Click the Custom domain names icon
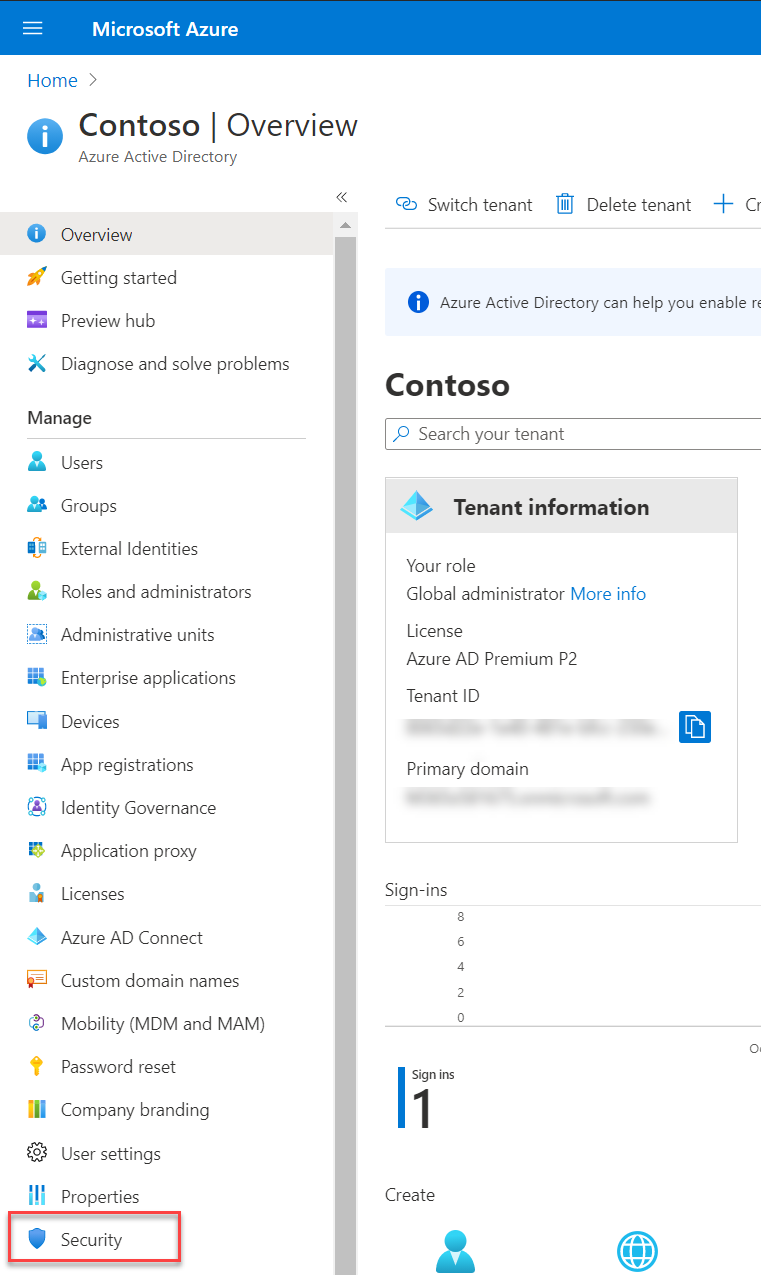The width and height of the screenshot is (761, 1275). click(37, 980)
